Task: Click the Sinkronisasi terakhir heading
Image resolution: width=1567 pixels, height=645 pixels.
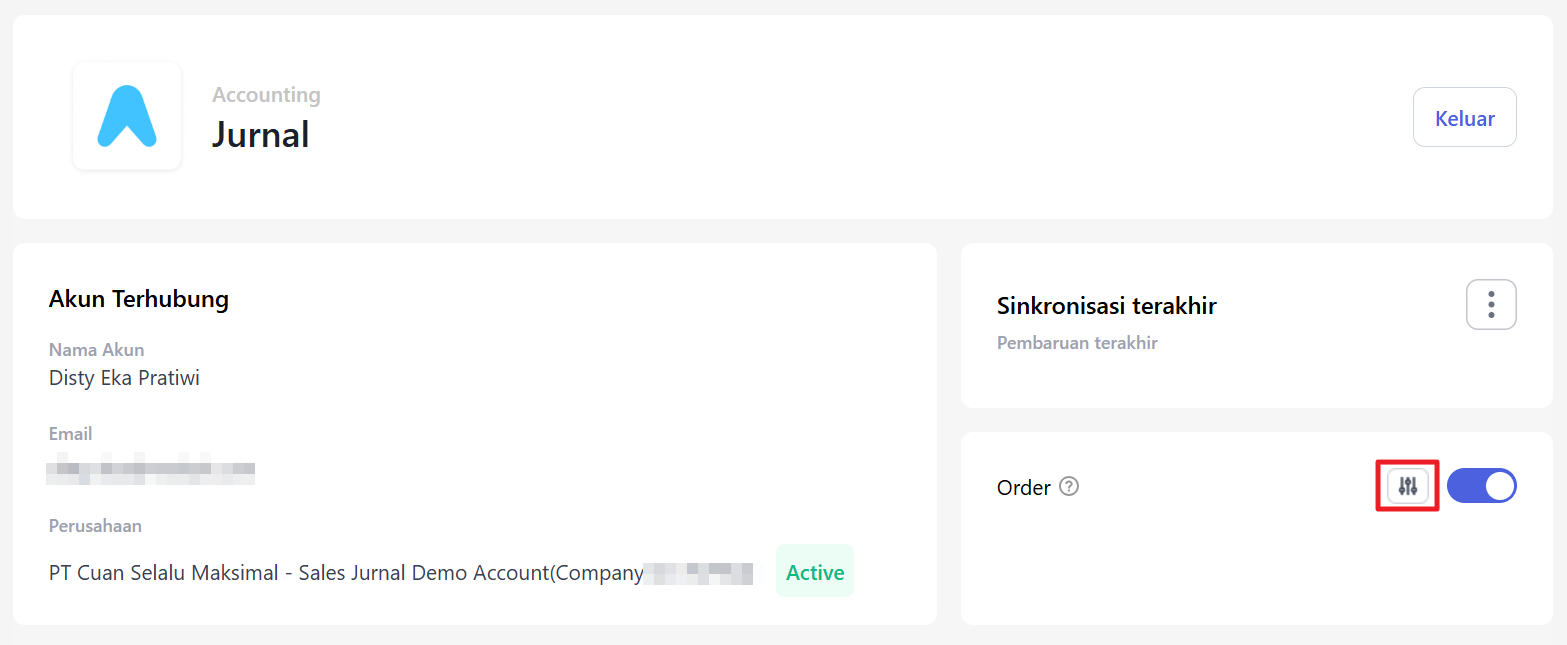Action: tap(1106, 306)
